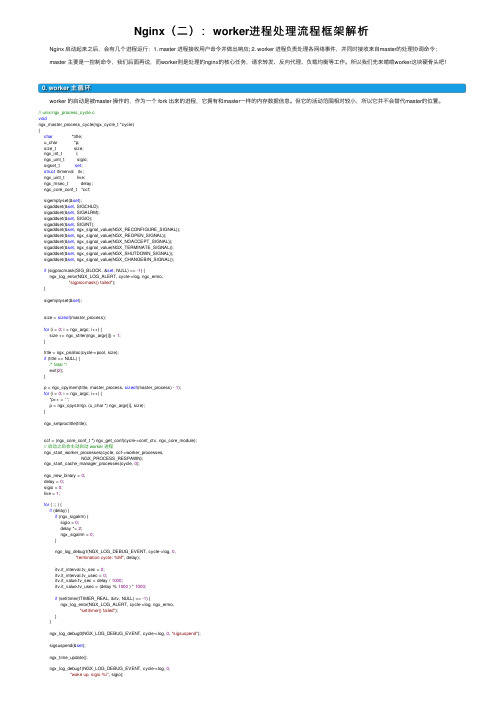Click the line "sigaddset(&set, SIGCHLD);"
This screenshot has height=713, width=504.
click(71, 206)
